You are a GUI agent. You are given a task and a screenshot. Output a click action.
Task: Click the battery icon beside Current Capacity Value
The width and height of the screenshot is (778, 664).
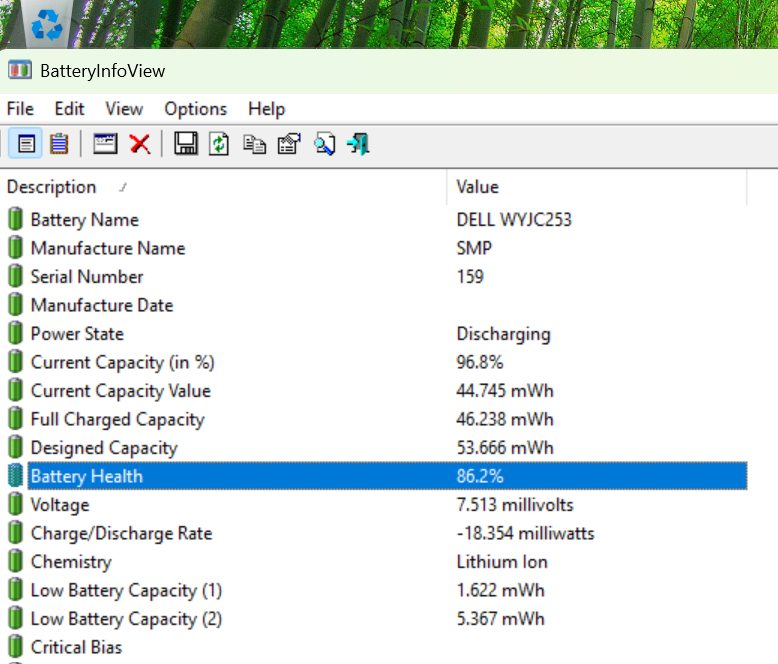click(x=15, y=391)
